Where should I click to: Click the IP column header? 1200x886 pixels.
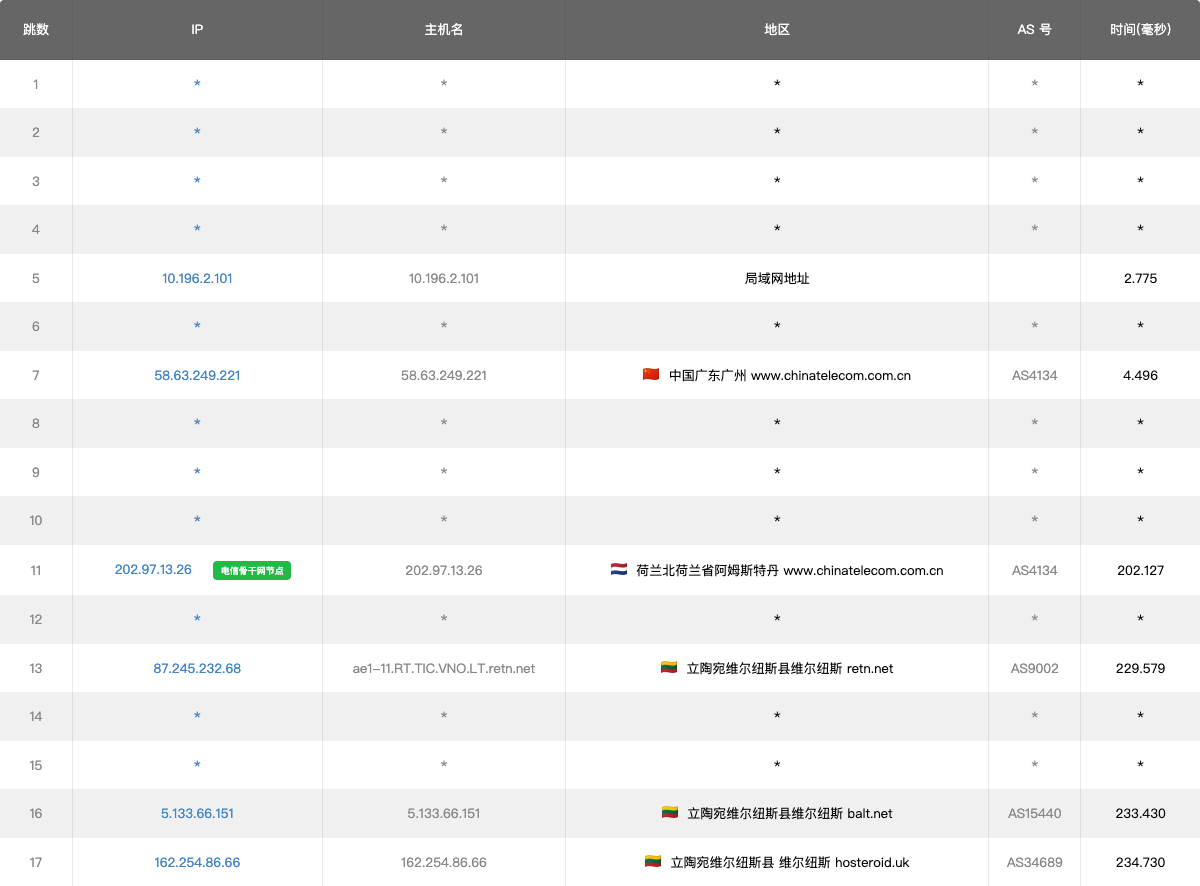197,30
